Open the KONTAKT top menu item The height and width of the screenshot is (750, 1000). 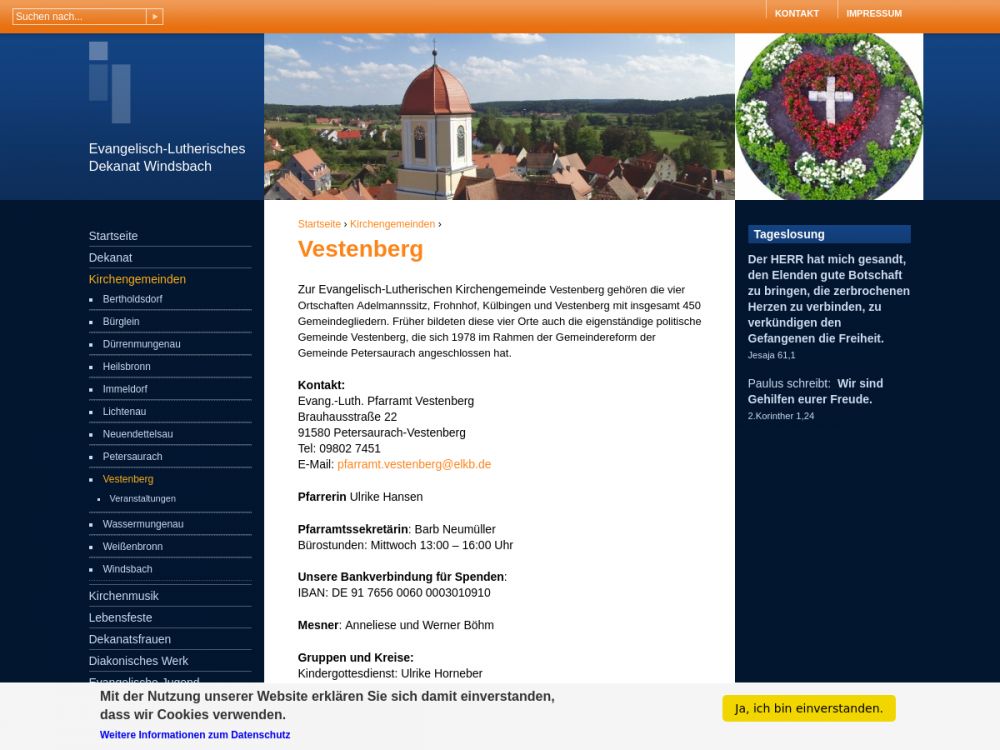tap(796, 13)
